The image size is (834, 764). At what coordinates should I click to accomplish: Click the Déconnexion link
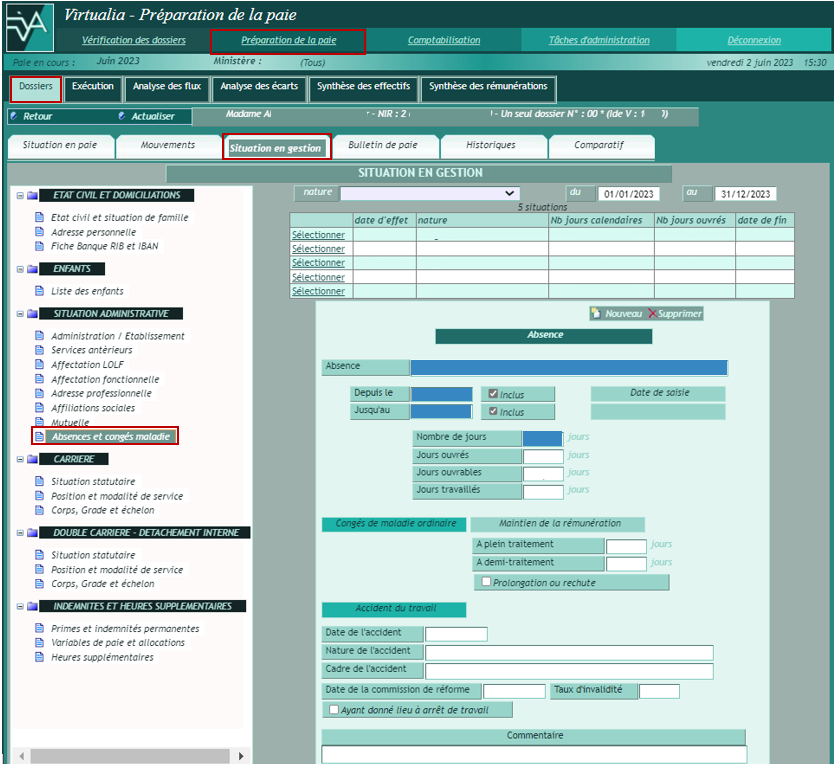[x=754, y=41]
